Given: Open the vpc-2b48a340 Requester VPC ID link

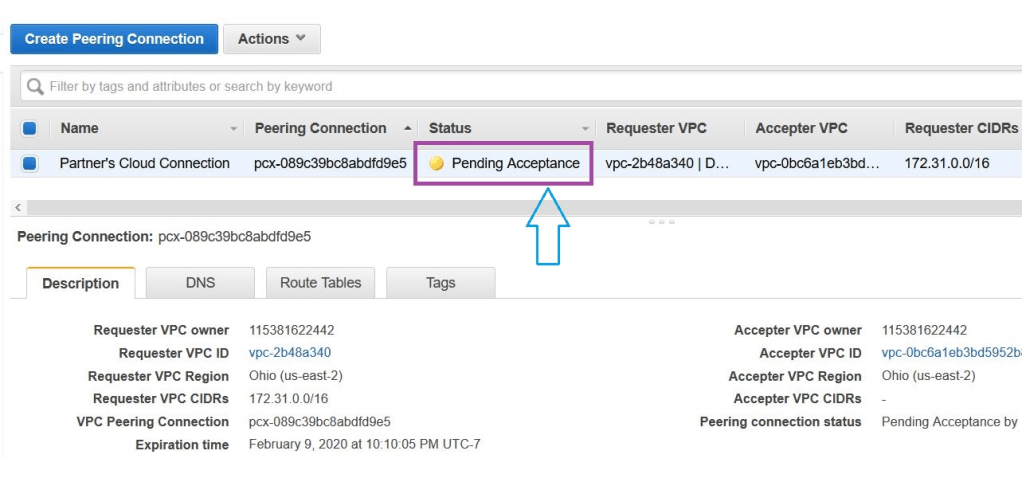Looking at the screenshot, I should tap(290, 353).
